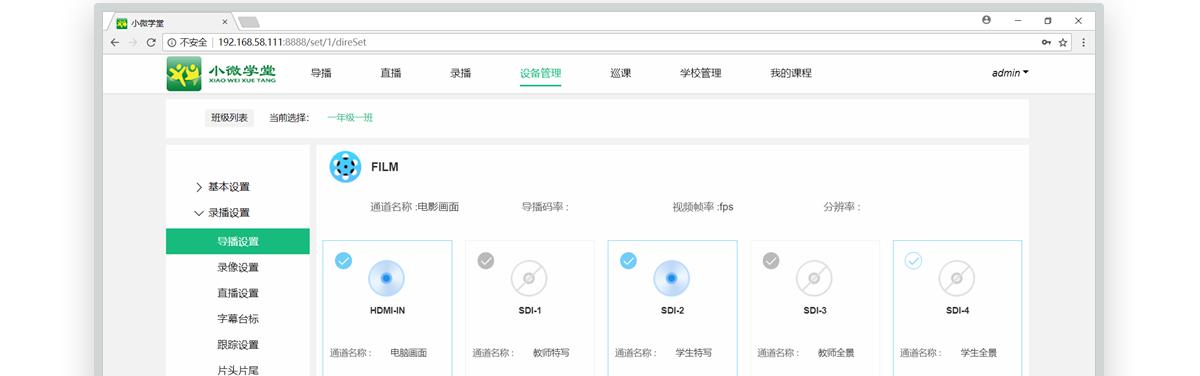1200x376 pixels.
Task: Uncheck the HDMI-IN channel checkmark
Action: [343, 261]
